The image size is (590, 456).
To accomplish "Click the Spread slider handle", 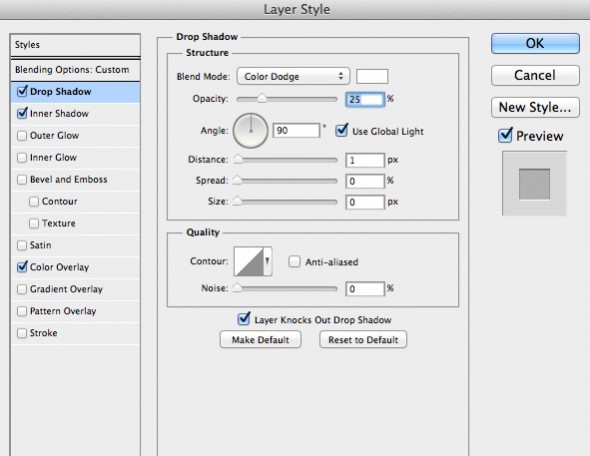I will pyautogui.click(x=237, y=181).
